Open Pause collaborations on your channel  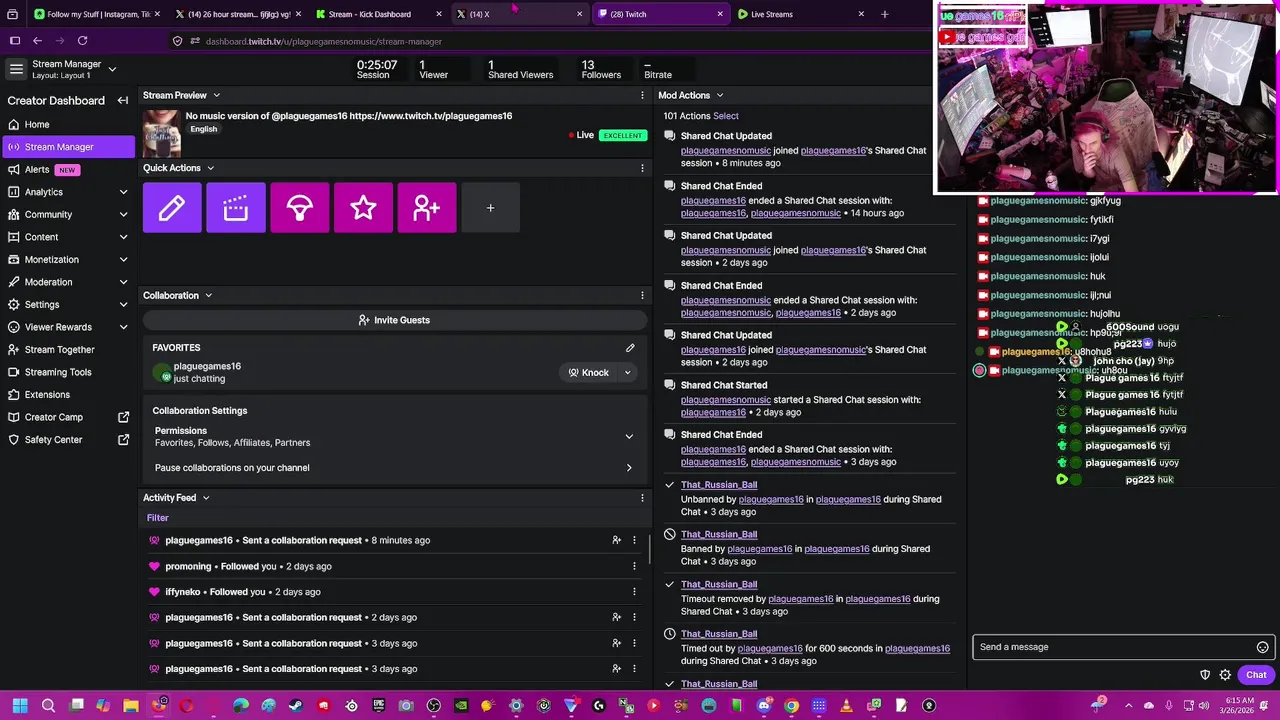[x=394, y=468]
